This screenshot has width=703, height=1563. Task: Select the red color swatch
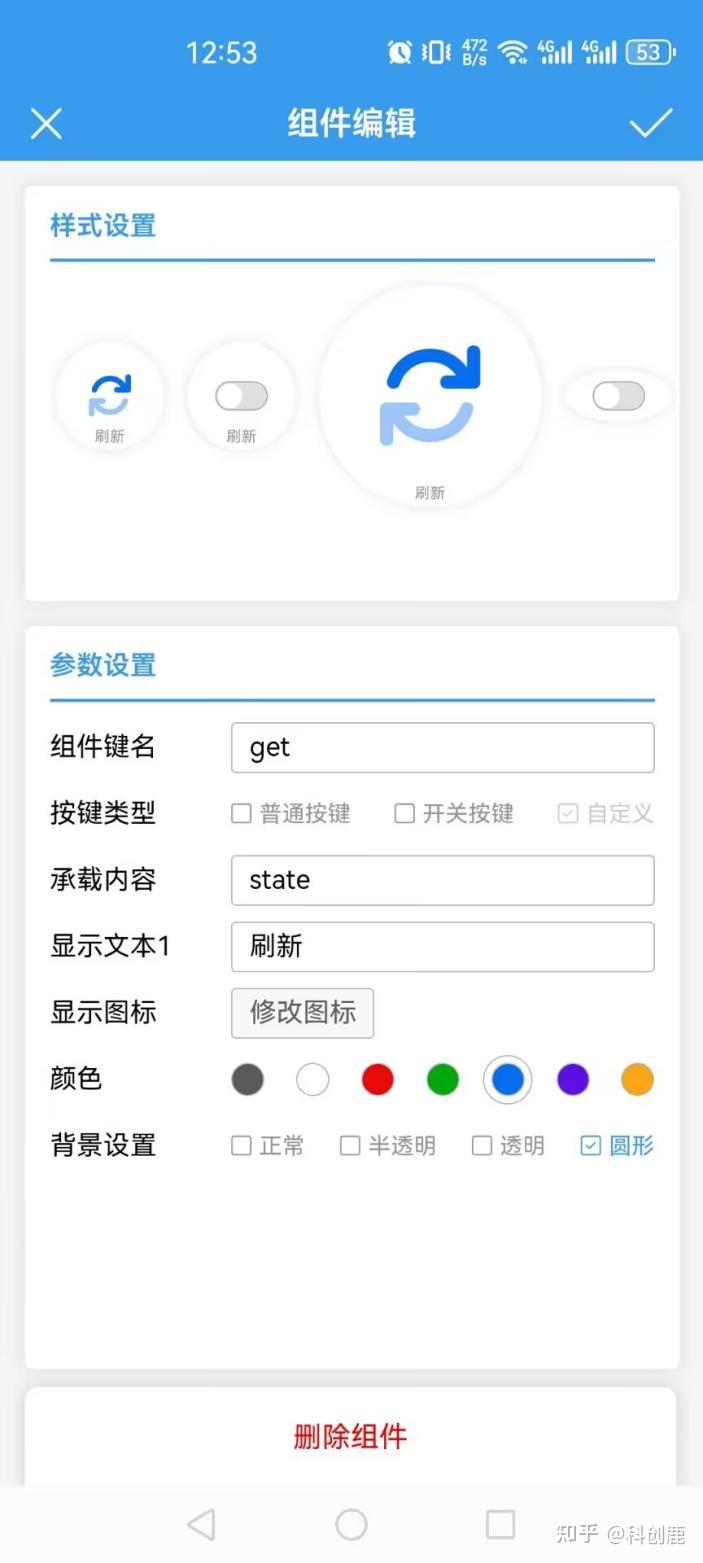[x=377, y=1079]
